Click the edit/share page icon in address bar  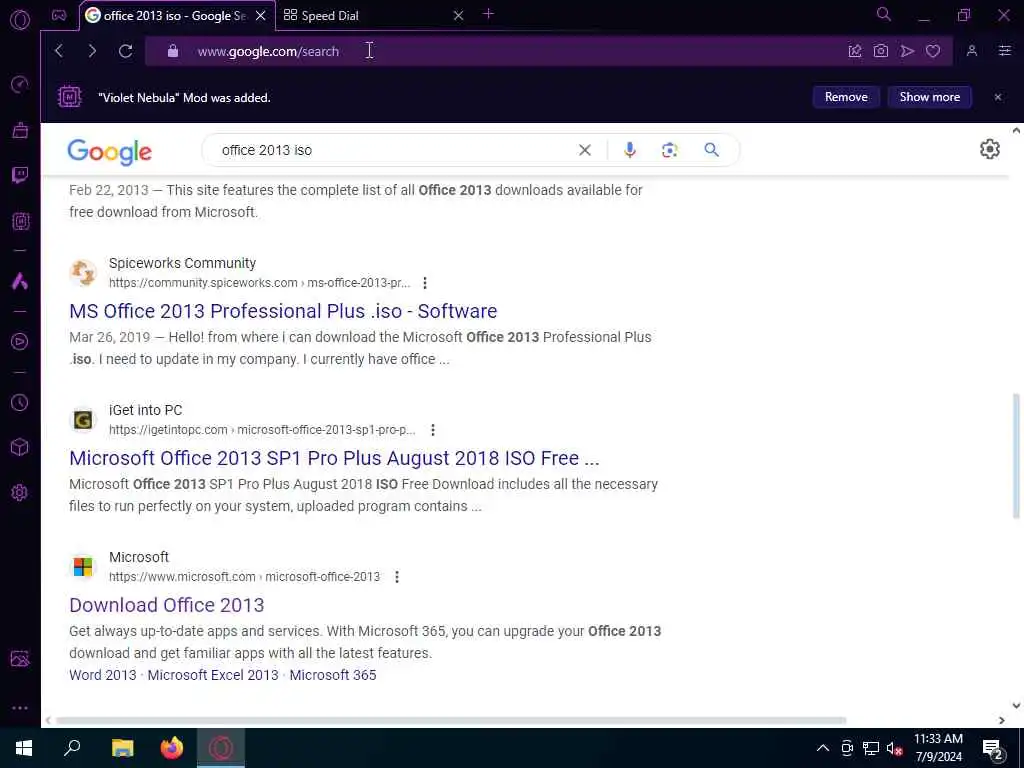(x=855, y=51)
